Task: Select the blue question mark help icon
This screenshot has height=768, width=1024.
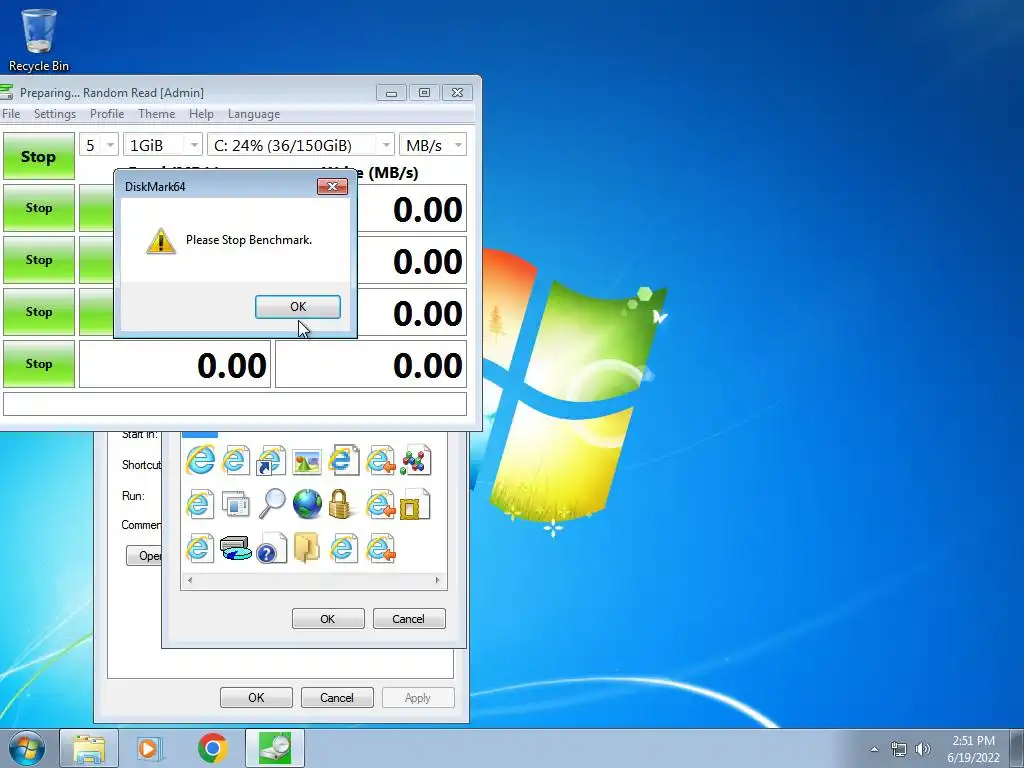Action: [x=271, y=549]
